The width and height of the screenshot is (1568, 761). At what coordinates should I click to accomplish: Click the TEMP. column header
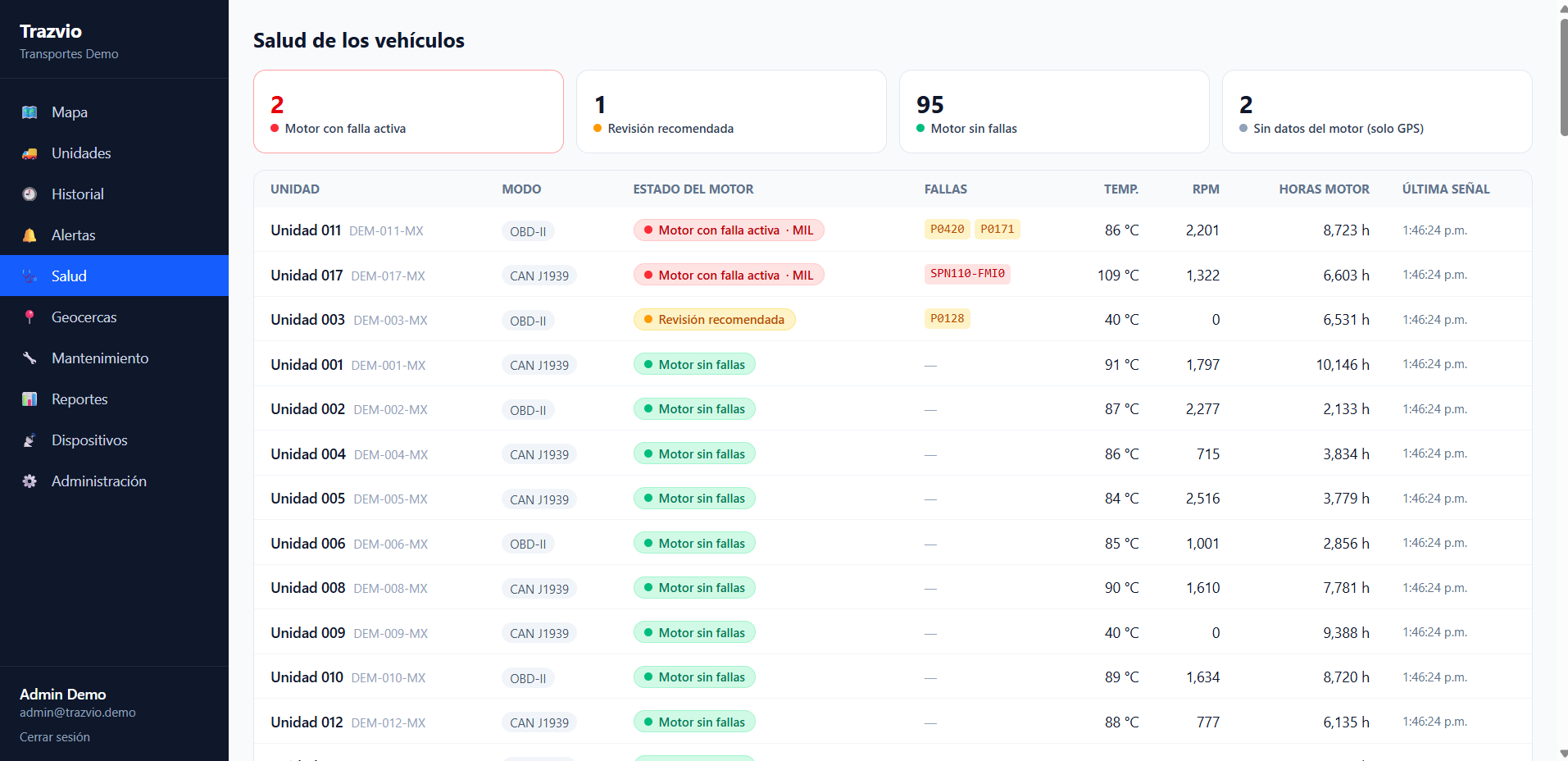click(1120, 189)
